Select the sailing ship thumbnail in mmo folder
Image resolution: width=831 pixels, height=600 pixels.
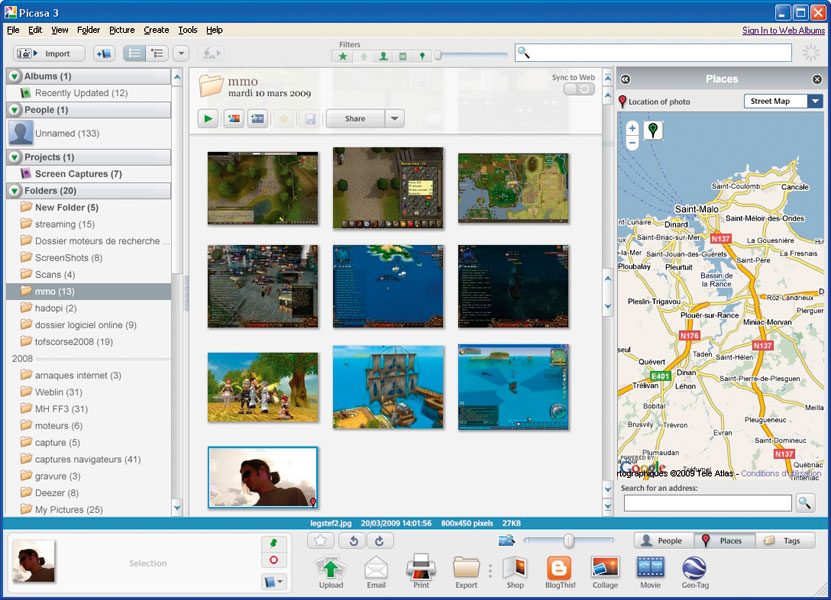tap(388, 387)
